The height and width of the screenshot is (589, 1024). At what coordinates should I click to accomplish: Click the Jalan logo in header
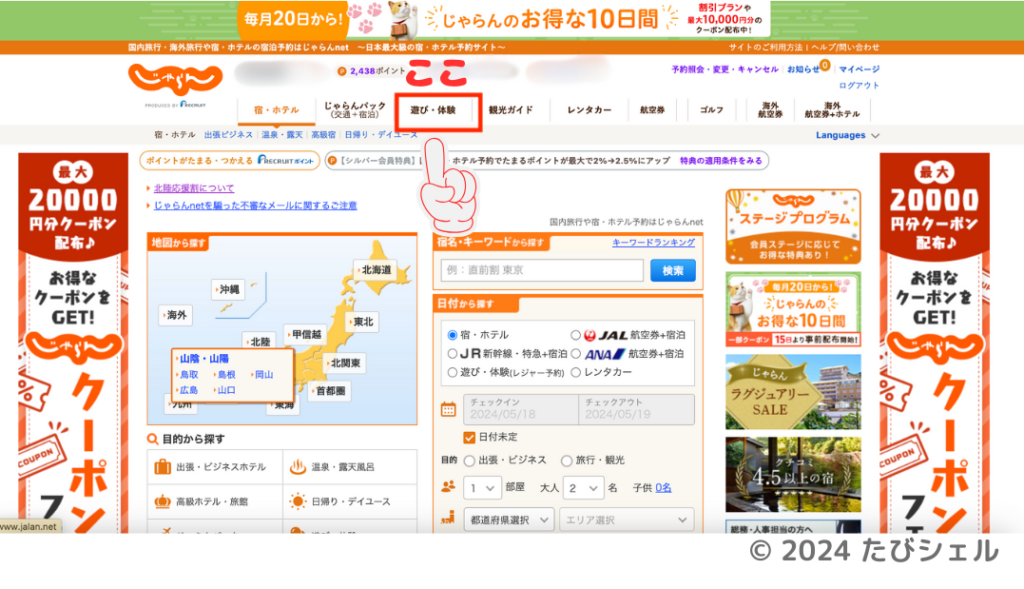click(174, 80)
